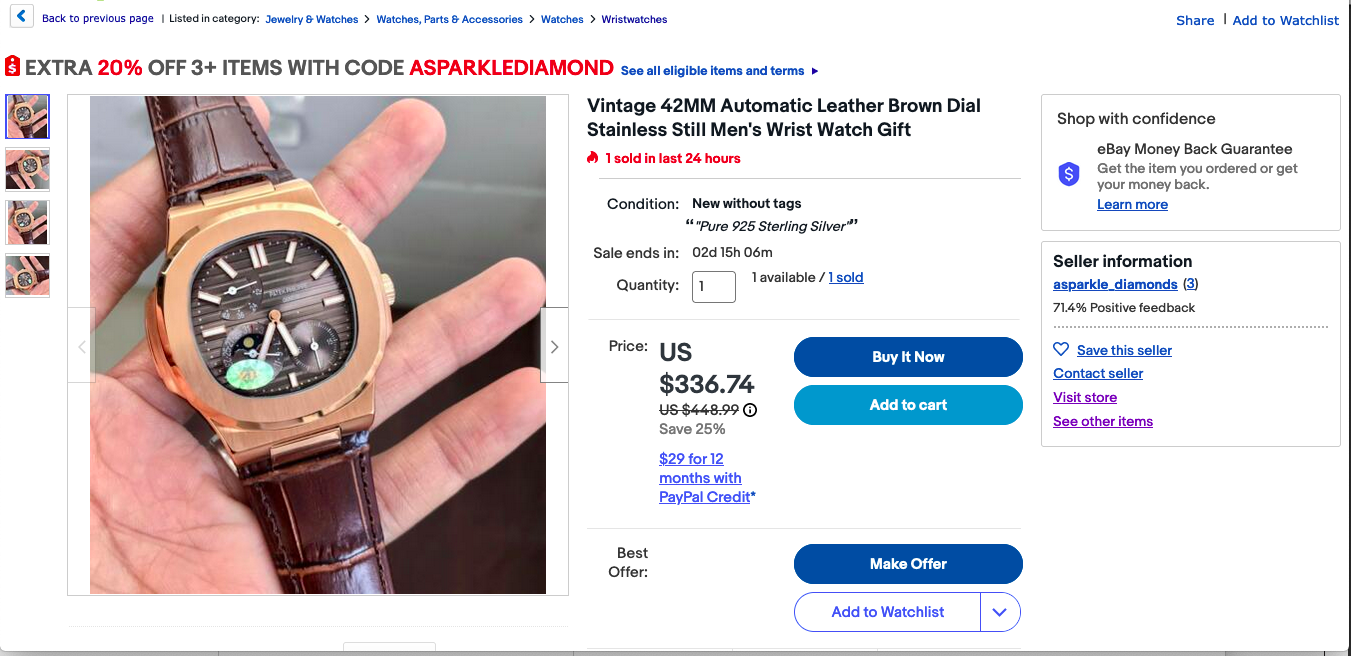Viewport: 1351px width, 656px height.
Task: Open the asparkle_diamonds seller profile link
Action: (x=1115, y=284)
